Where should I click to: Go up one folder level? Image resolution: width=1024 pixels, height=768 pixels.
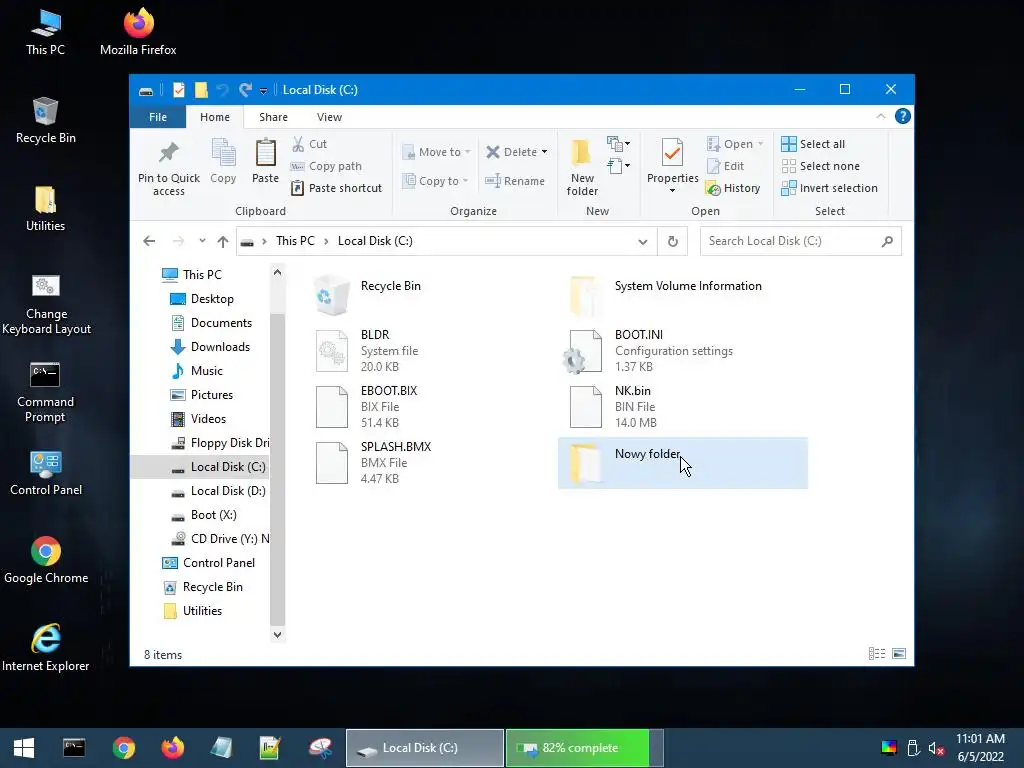point(223,241)
